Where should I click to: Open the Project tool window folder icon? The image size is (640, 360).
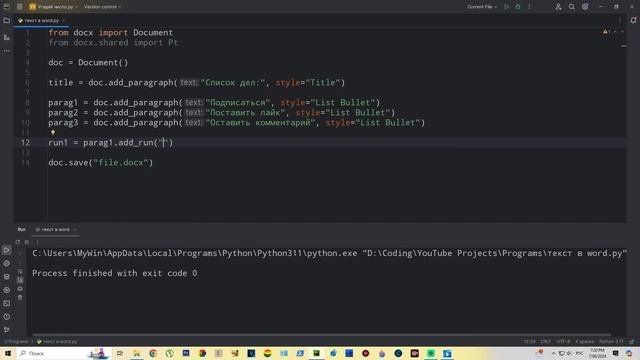[7, 20]
